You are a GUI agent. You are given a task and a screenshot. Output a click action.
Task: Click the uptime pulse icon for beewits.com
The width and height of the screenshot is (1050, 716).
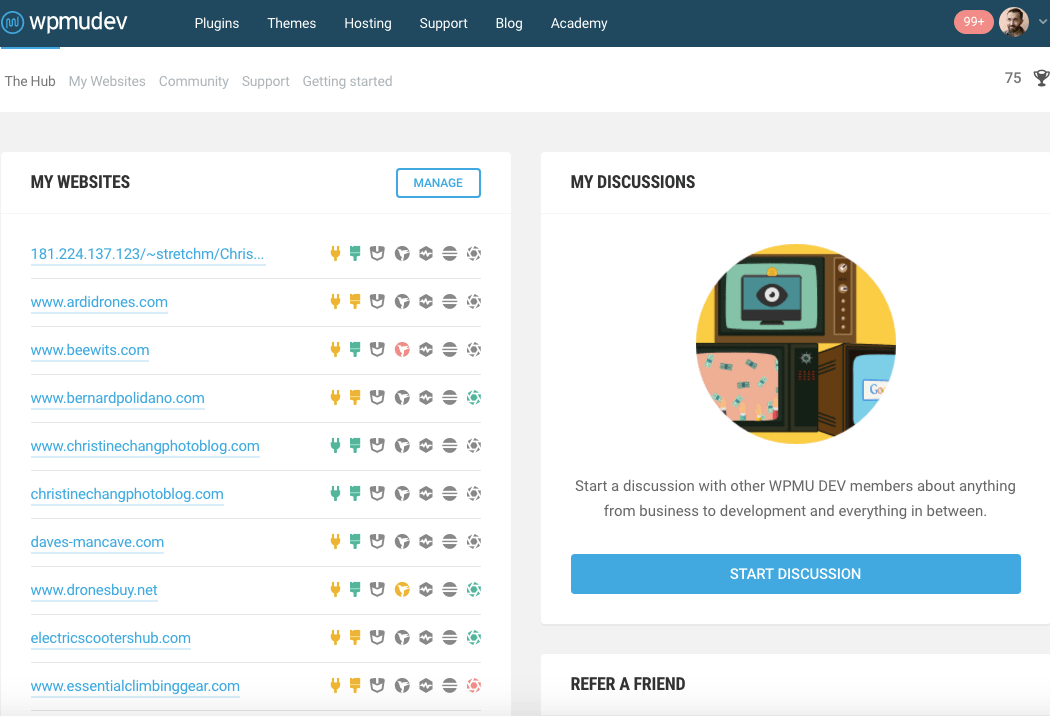[x=426, y=350]
